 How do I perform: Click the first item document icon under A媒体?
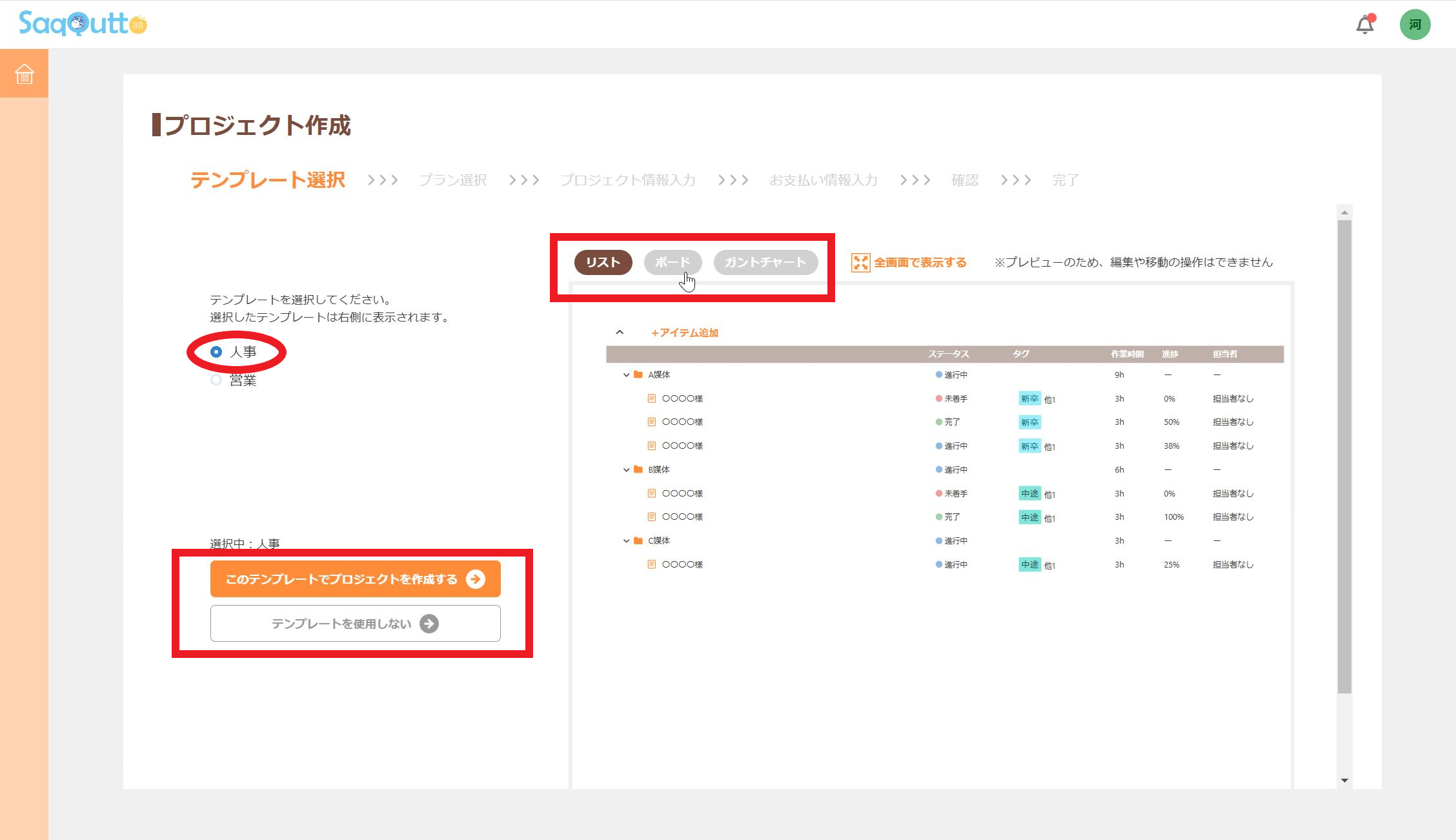click(651, 398)
